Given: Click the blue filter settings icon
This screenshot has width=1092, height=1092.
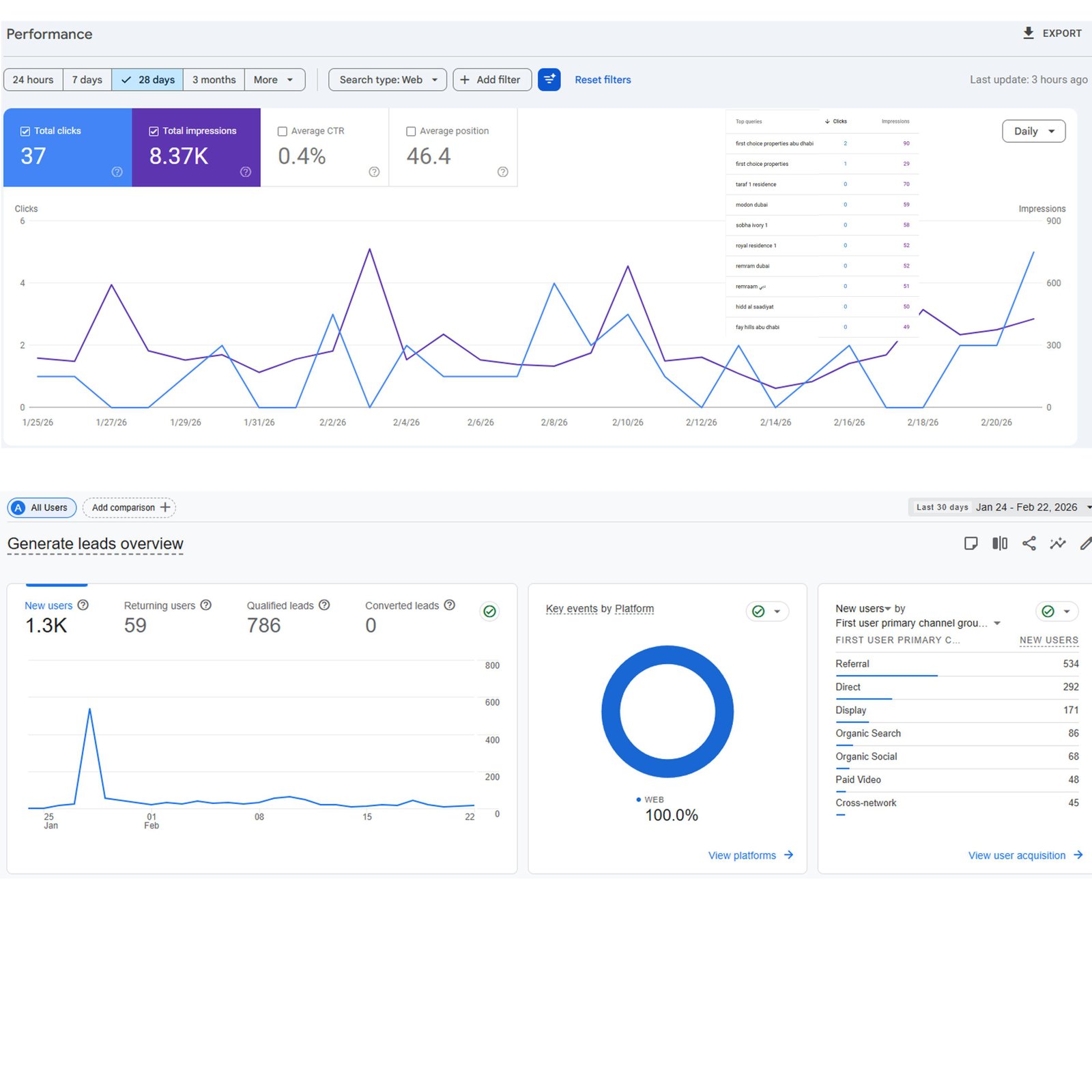Looking at the screenshot, I should point(549,80).
